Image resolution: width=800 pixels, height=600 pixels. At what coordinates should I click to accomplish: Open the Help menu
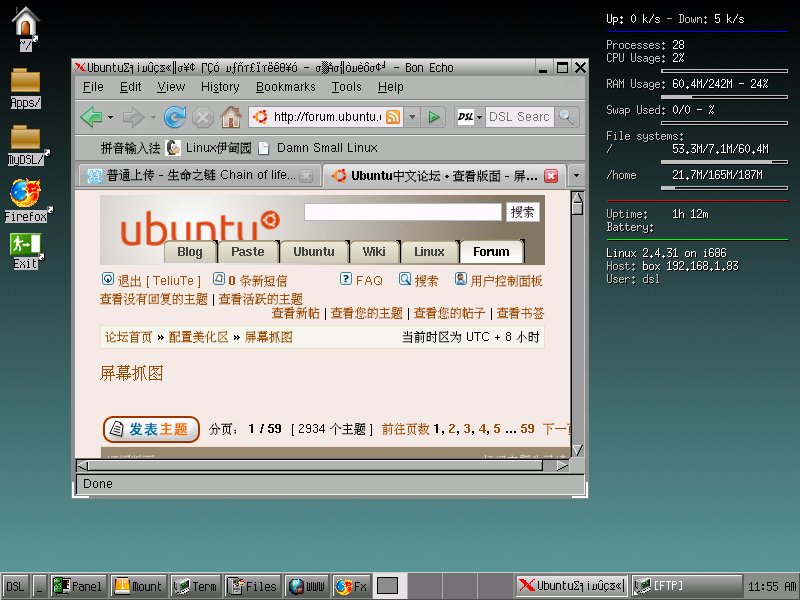390,87
